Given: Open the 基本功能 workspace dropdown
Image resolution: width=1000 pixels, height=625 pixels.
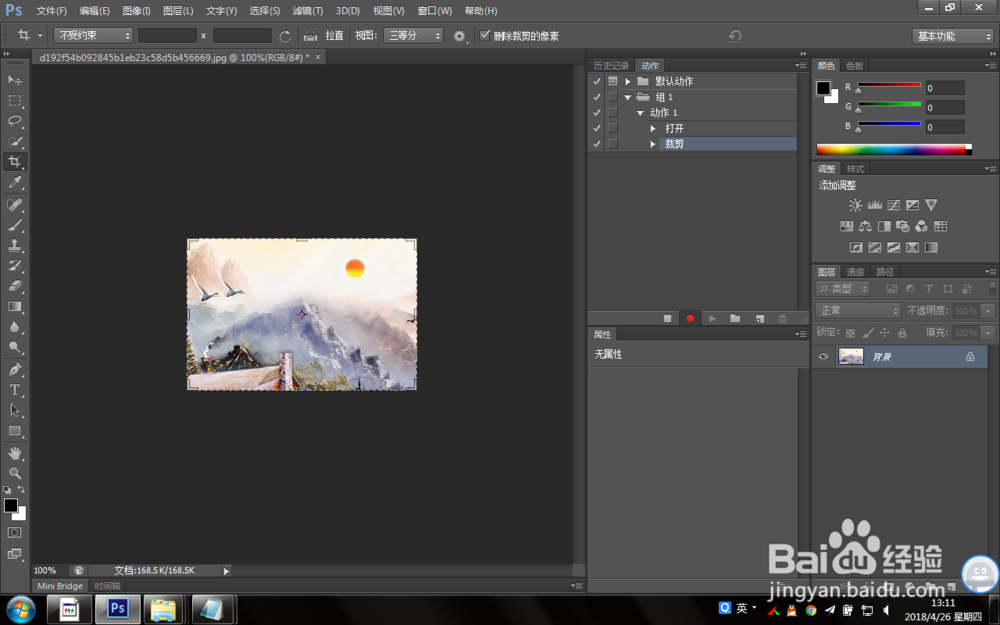Looking at the screenshot, I should 953,36.
